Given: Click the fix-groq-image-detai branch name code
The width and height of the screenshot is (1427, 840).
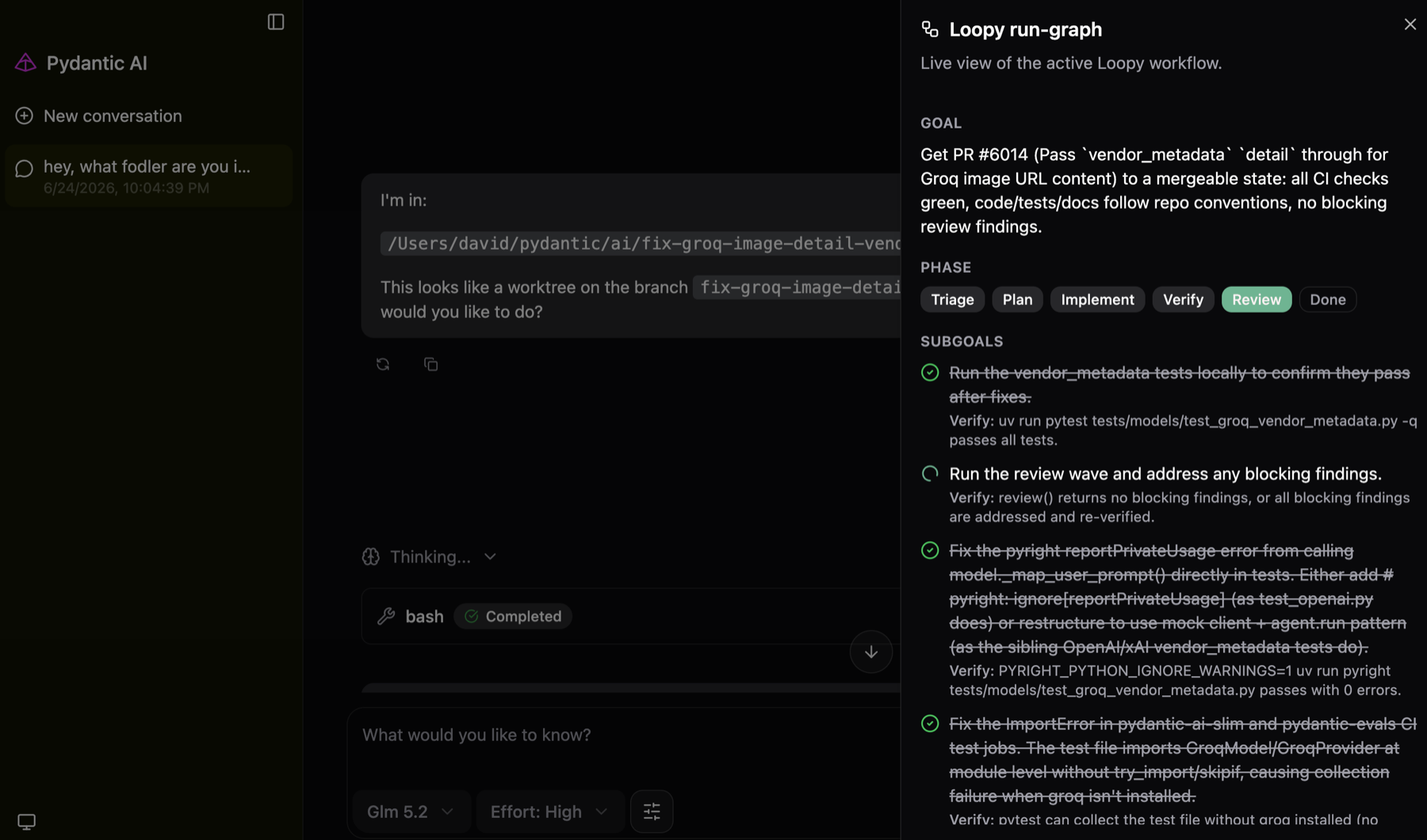Looking at the screenshot, I should [797, 288].
